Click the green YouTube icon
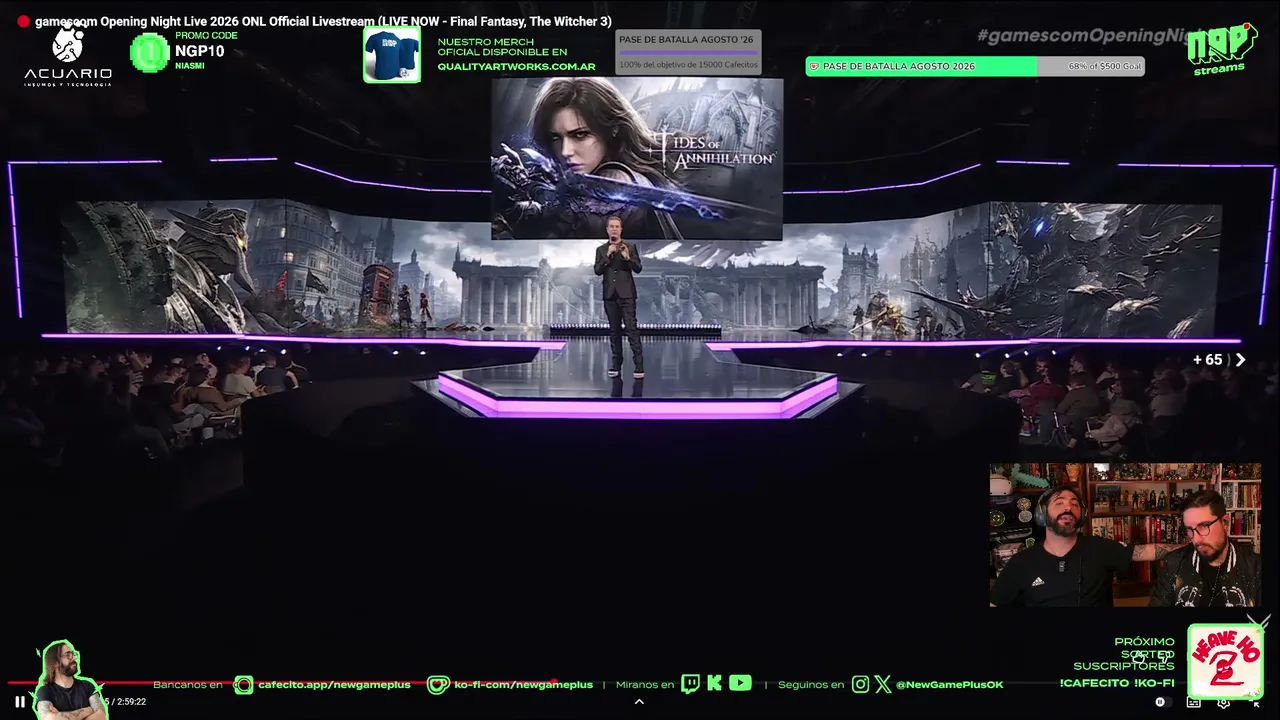 point(740,684)
